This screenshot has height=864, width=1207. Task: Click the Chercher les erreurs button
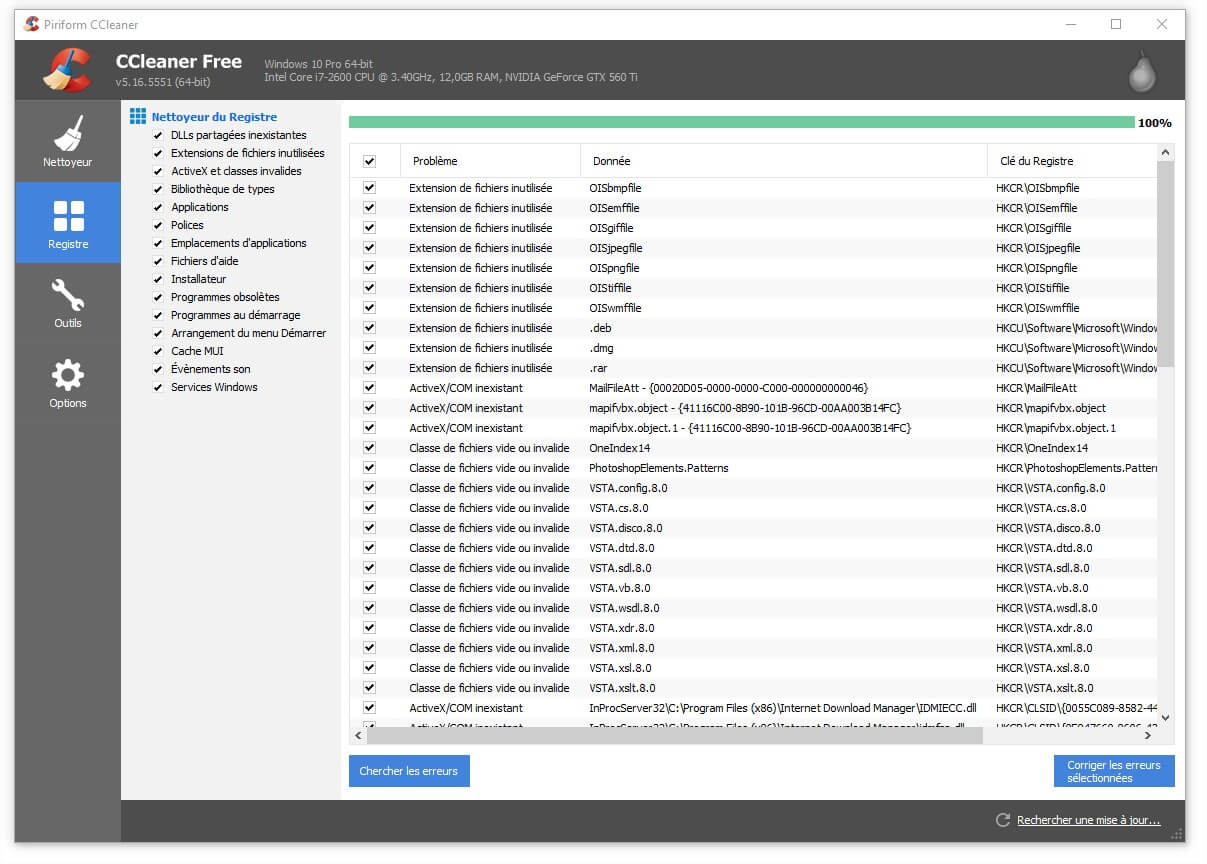click(x=409, y=771)
